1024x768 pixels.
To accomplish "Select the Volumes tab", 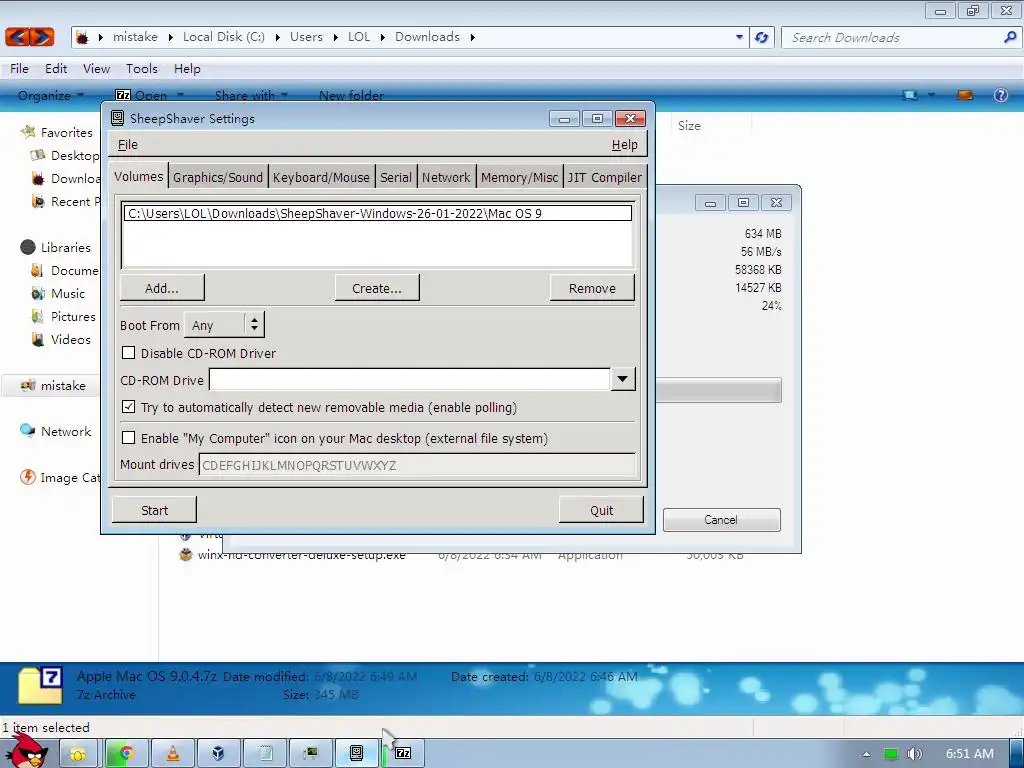I will pos(138,176).
